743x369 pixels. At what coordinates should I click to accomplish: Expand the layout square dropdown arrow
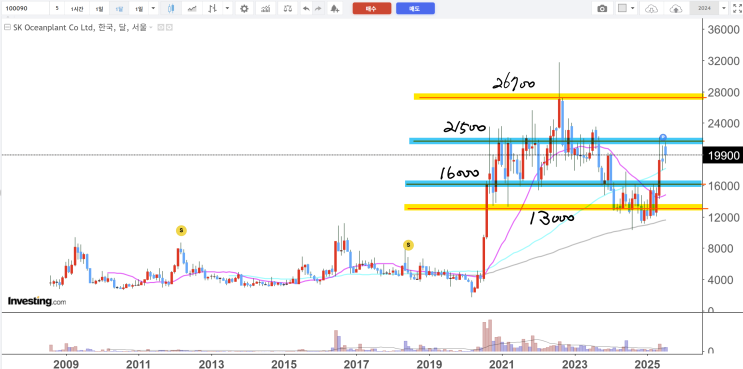633,9
